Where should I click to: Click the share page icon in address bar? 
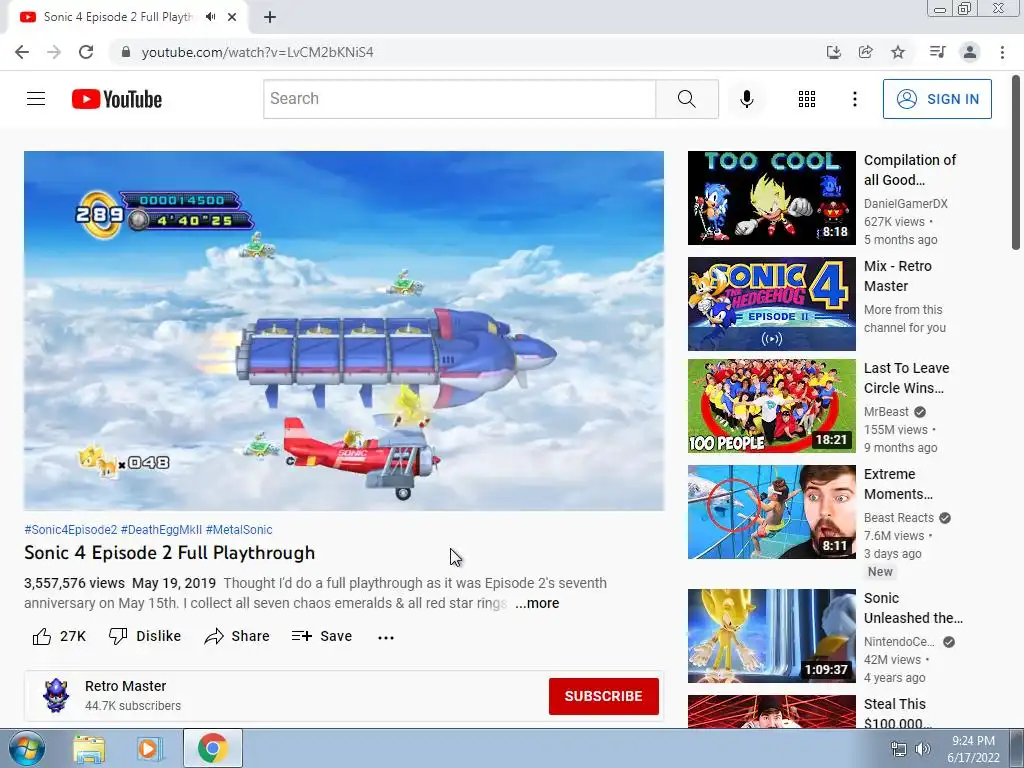click(x=865, y=52)
